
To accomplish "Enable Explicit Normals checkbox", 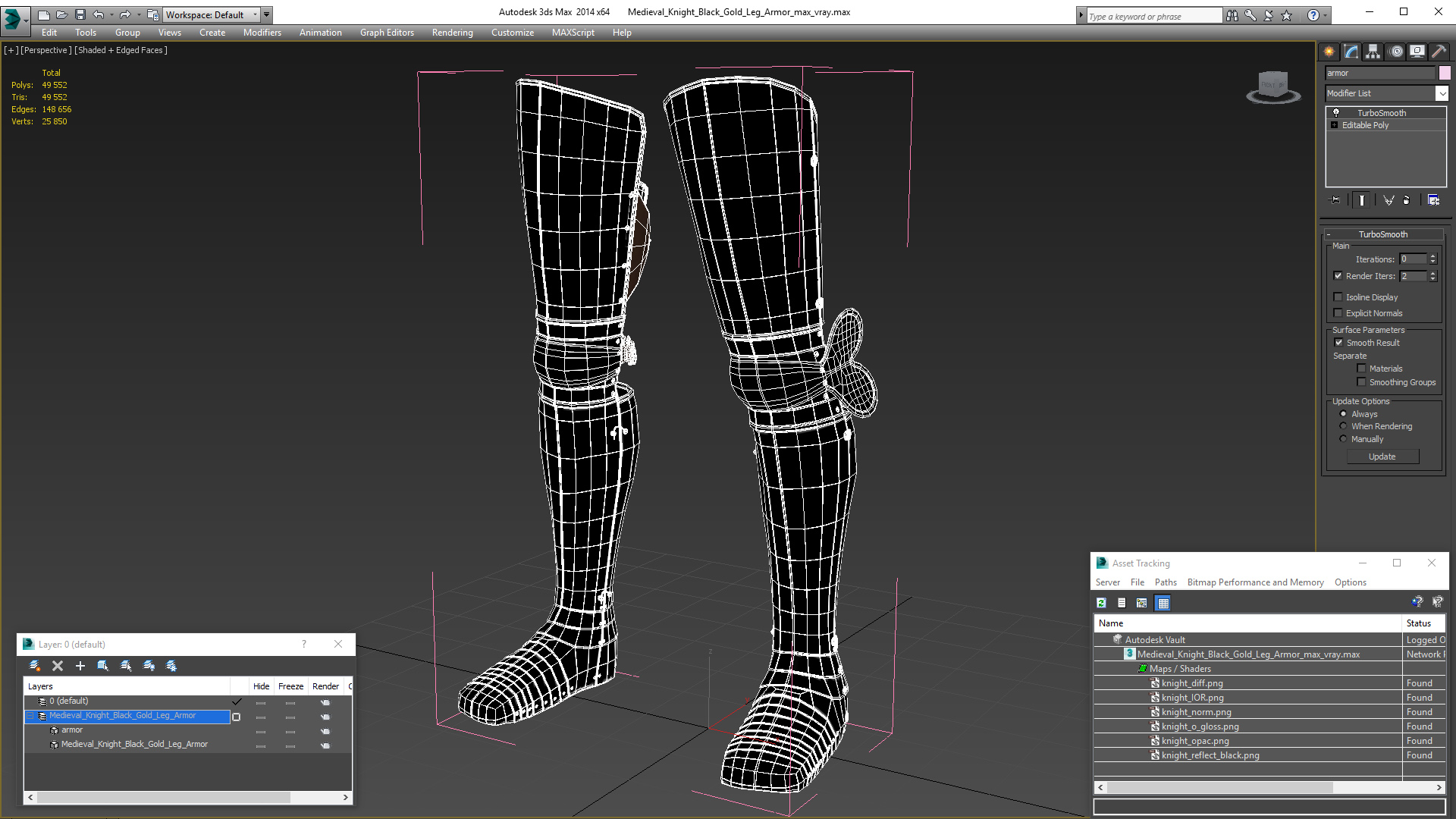I will coord(1338,313).
